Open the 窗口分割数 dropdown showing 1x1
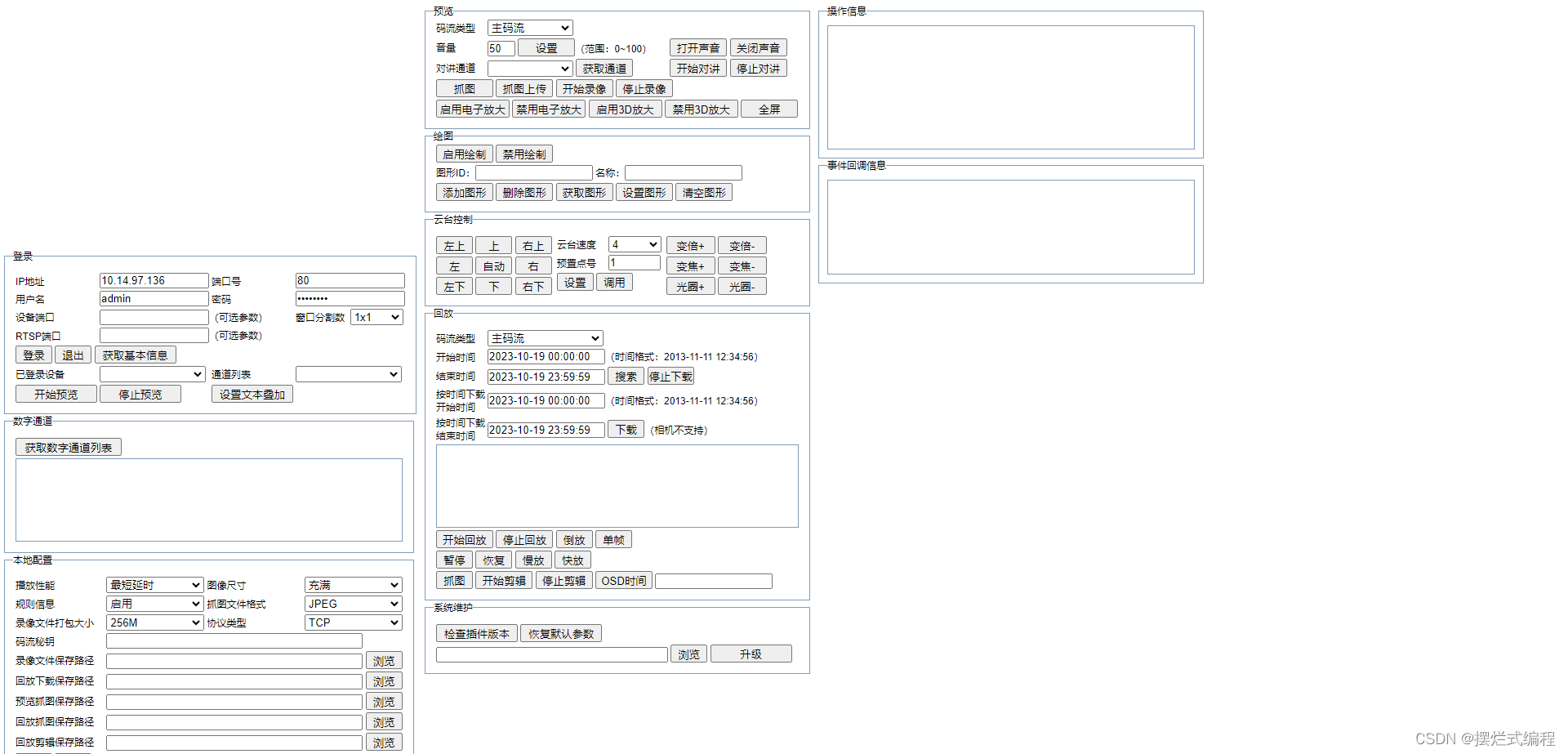This screenshot has height=754, width=1568. 376,317
